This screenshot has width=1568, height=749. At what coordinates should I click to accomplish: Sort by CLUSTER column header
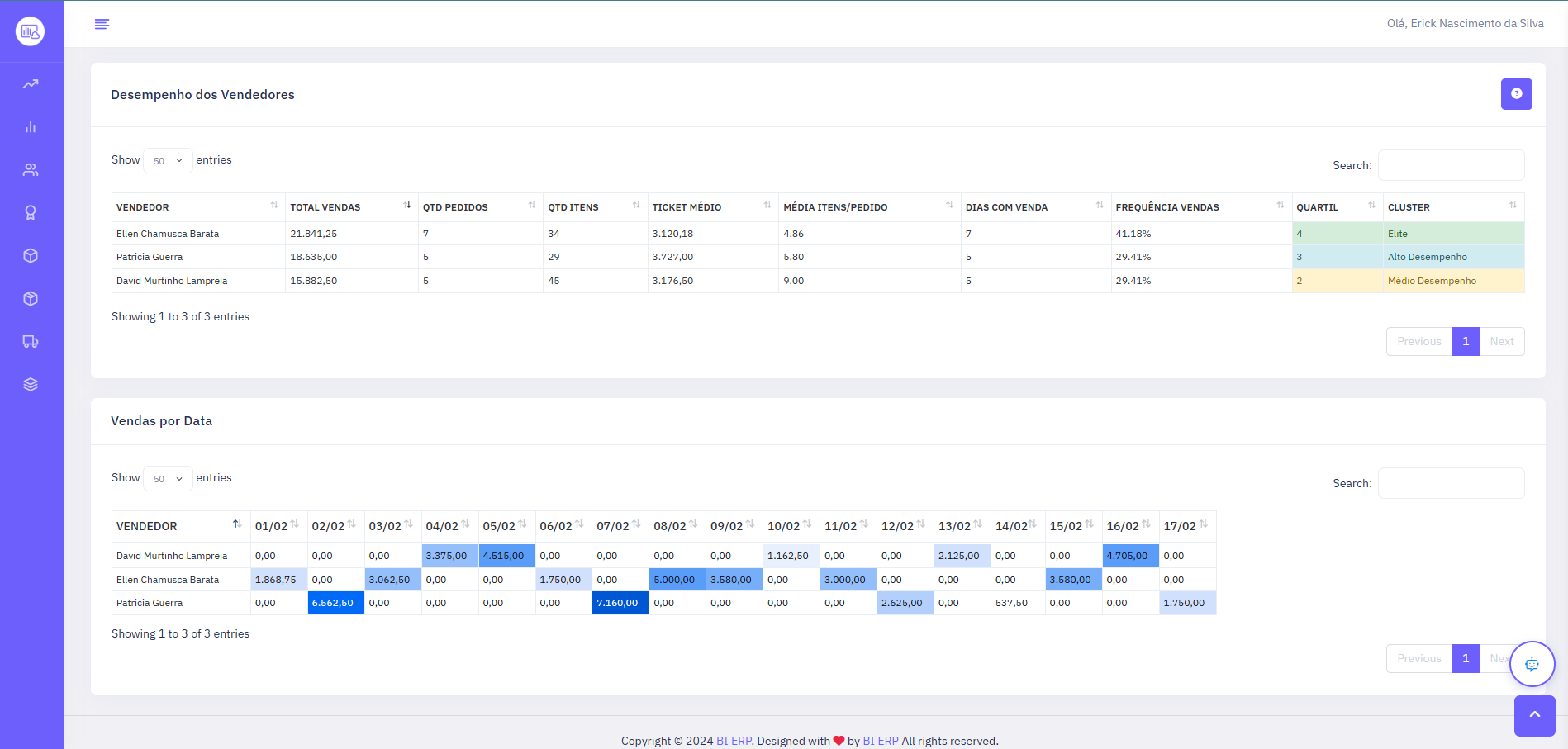click(x=1452, y=207)
